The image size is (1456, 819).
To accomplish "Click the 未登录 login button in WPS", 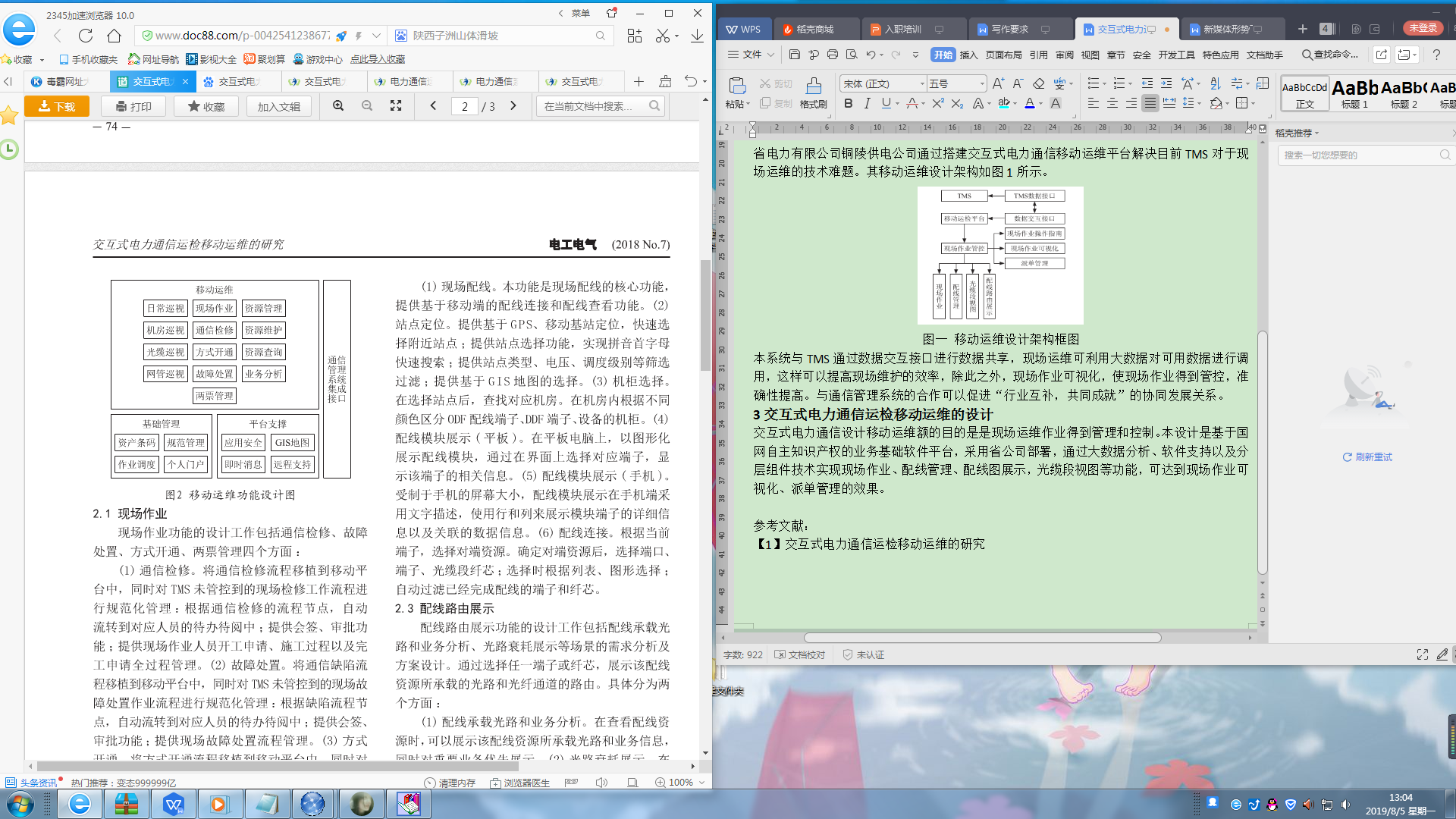I will click(x=1423, y=28).
